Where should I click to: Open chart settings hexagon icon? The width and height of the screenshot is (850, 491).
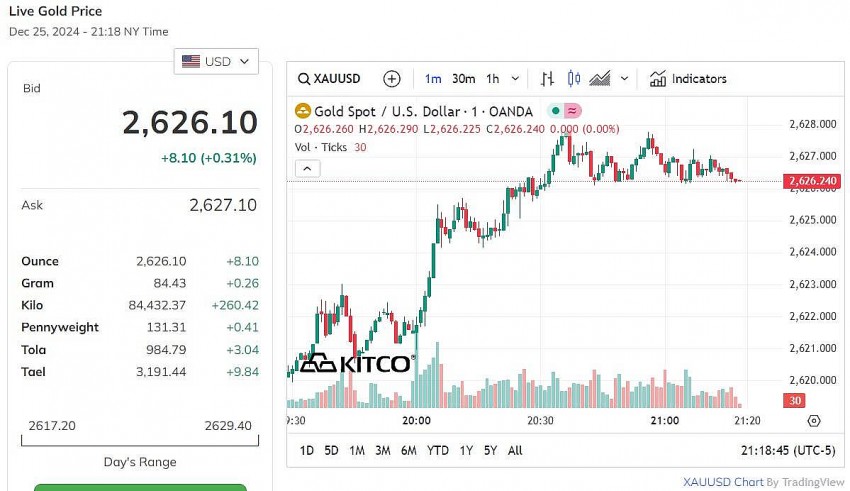tap(814, 421)
